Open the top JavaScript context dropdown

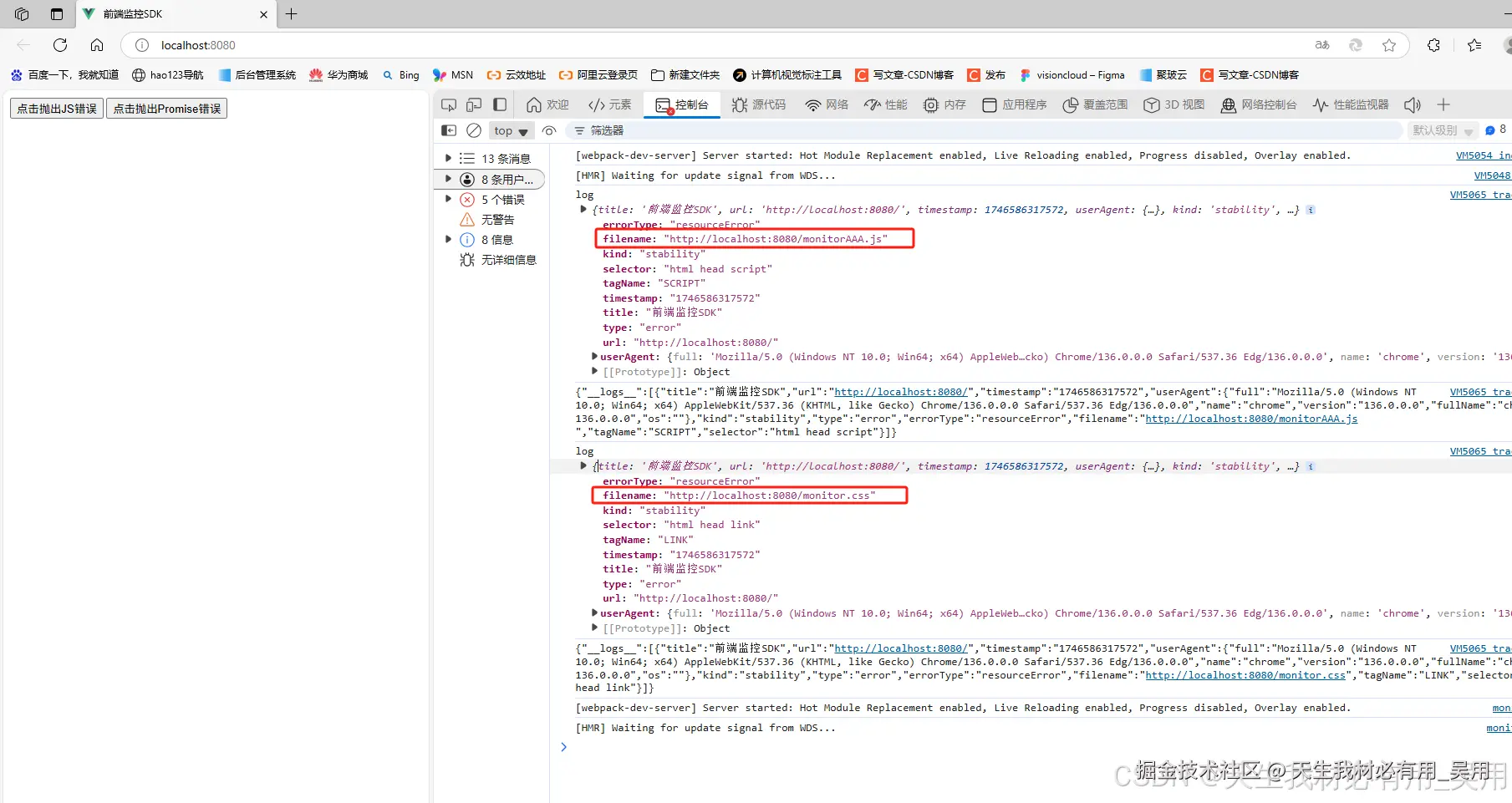pyautogui.click(x=511, y=130)
